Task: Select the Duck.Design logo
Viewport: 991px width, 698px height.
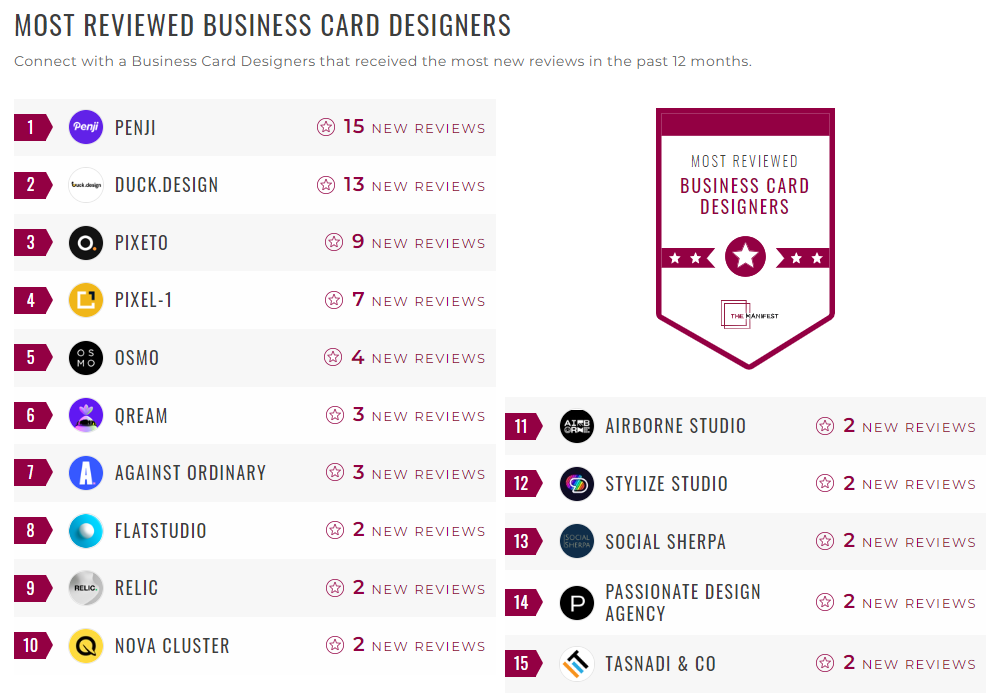Action: coord(86,185)
